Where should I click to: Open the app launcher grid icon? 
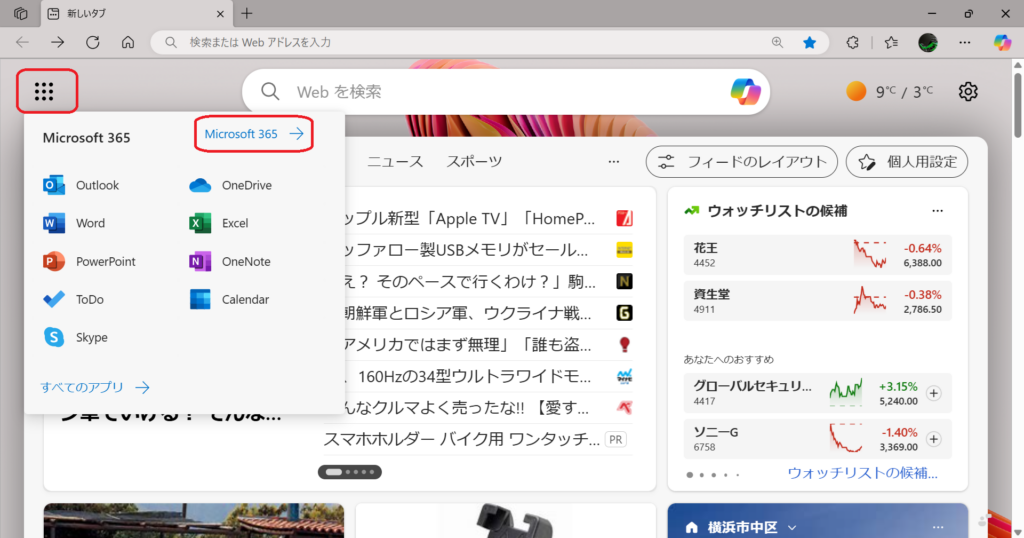click(x=44, y=91)
